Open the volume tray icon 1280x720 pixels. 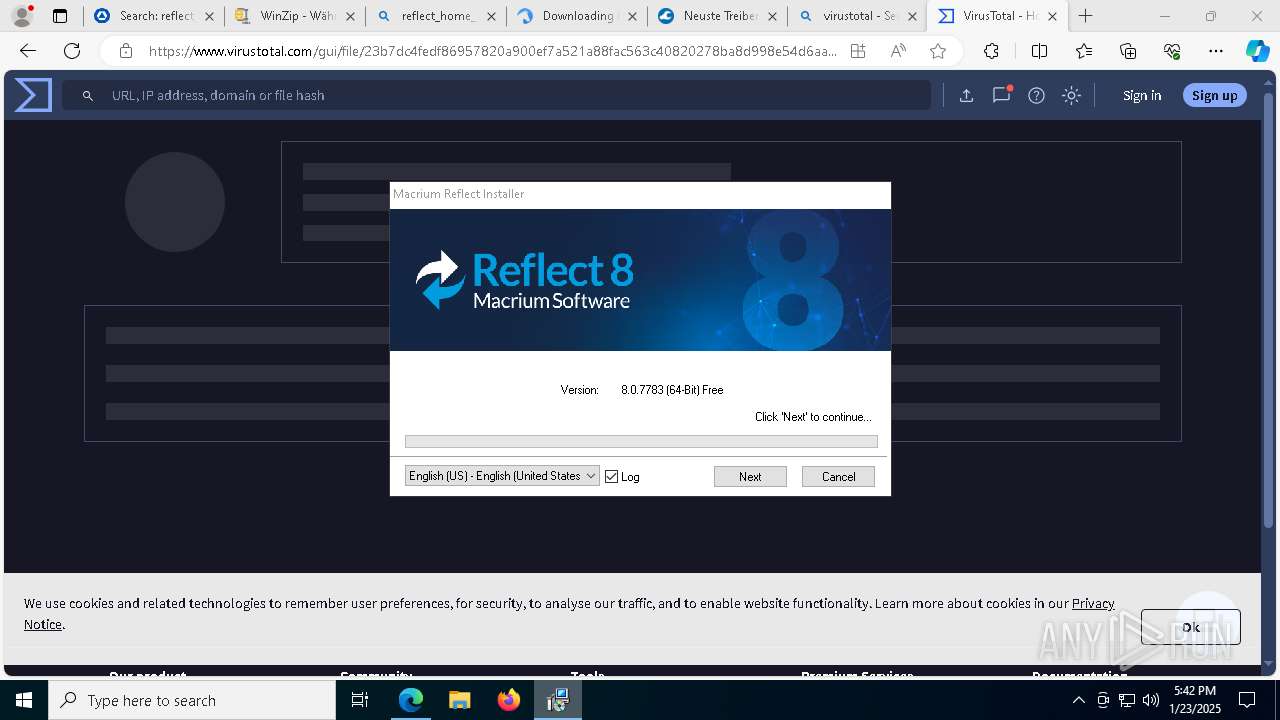click(x=1150, y=700)
